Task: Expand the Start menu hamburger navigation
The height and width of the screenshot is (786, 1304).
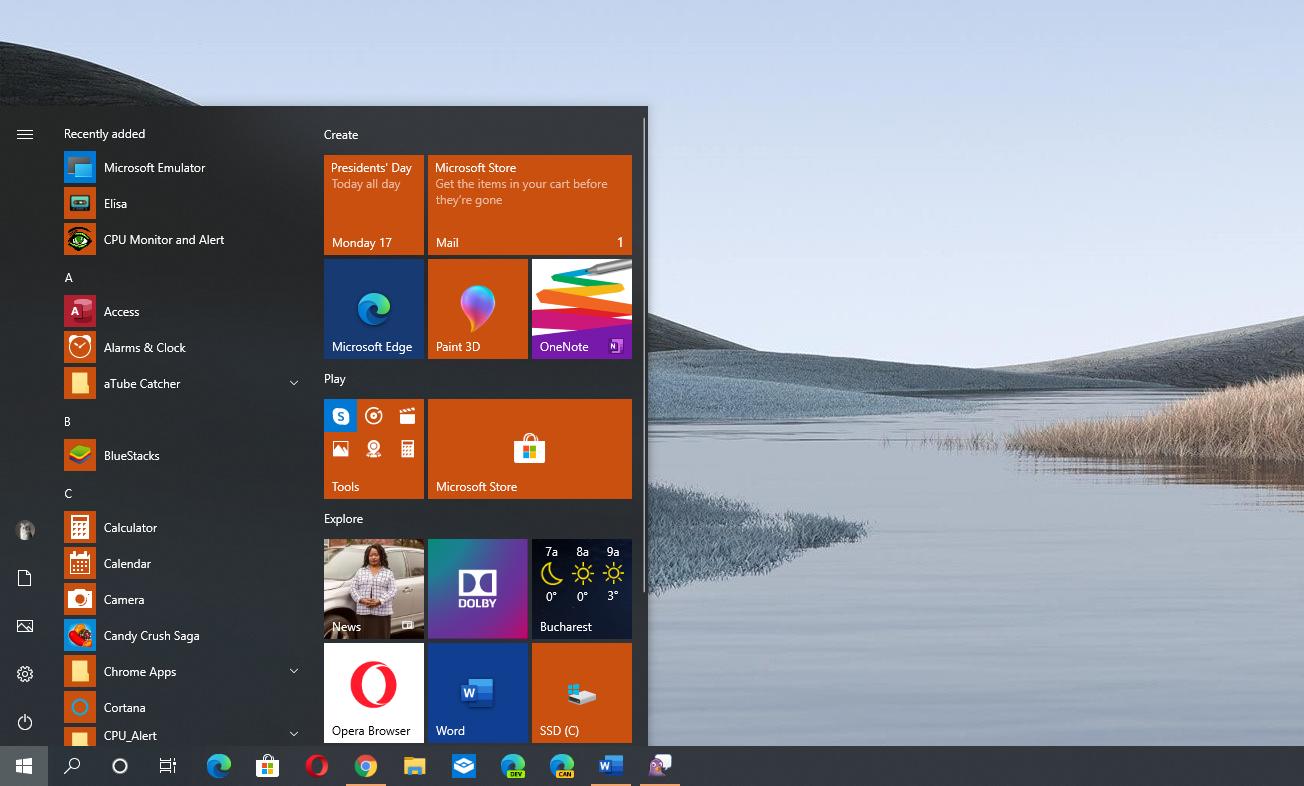Action: 25,134
